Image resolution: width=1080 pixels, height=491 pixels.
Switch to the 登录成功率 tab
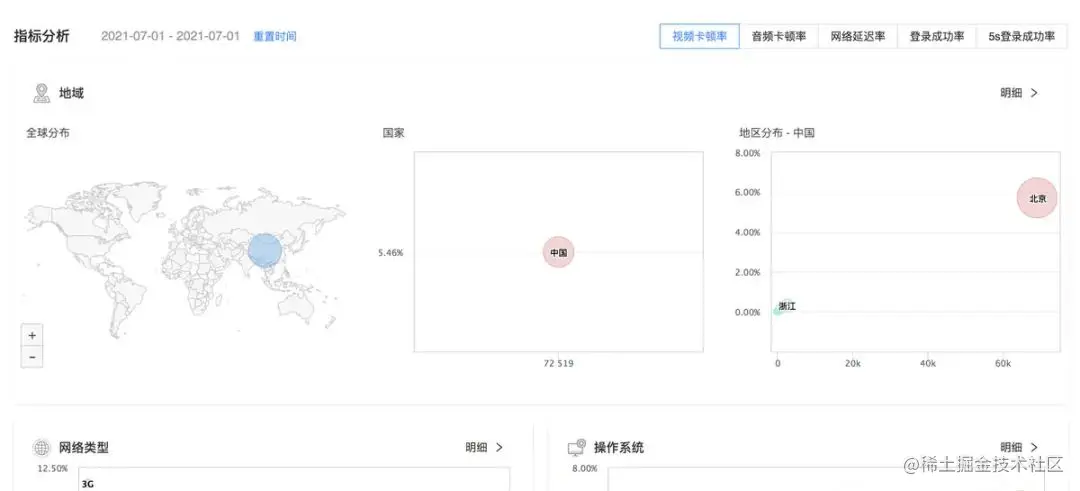pos(937,36)
